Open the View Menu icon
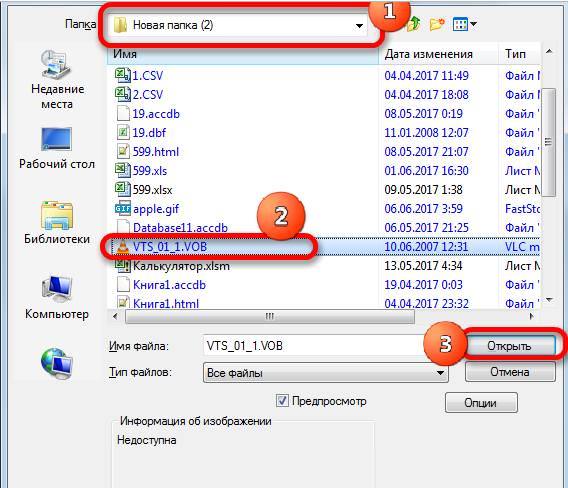The height and width of the screenshot is (488, 568). [x=460, y=25]
